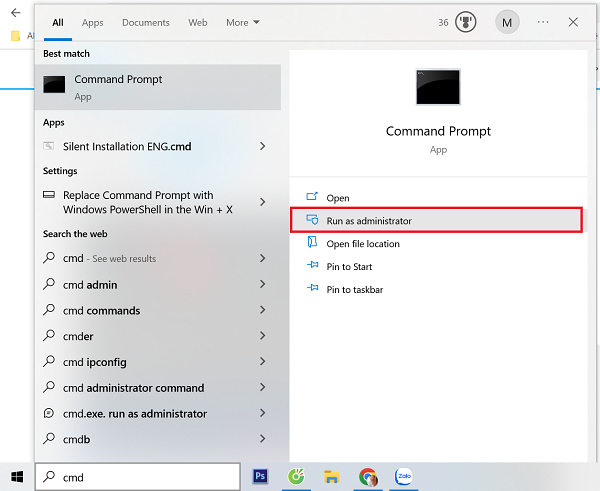This screenshot has height=491, width=600.
Task: Expand the cmd ipconfig suggestion arrow
Action: click(262, 362)
